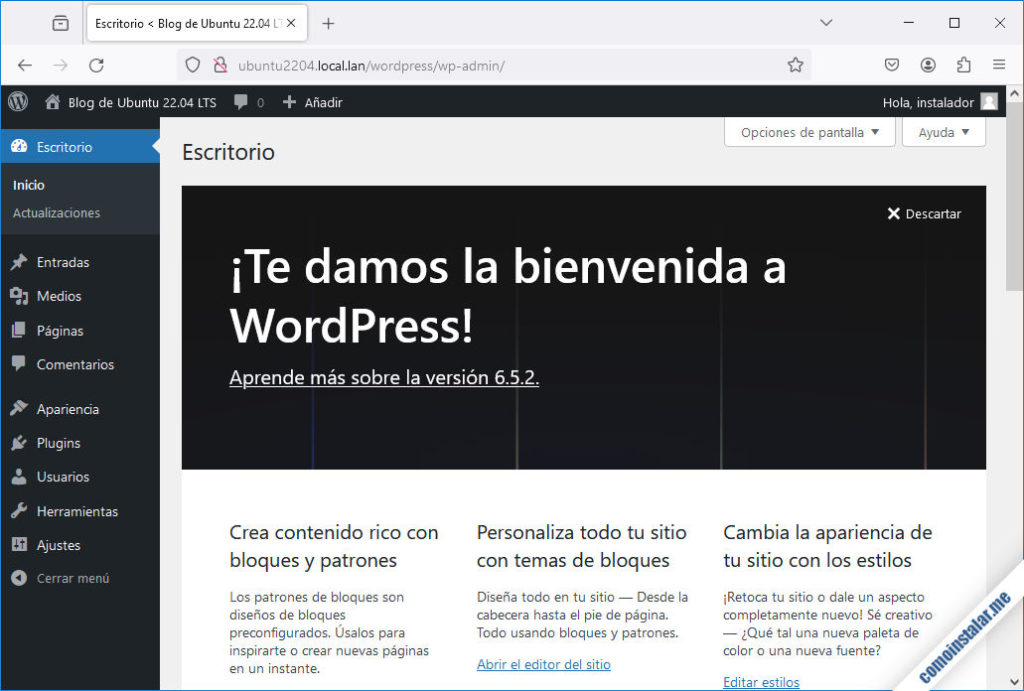Open the comments bubble icon in admin bar
The image size is (1024, 691).
point(241,102)
